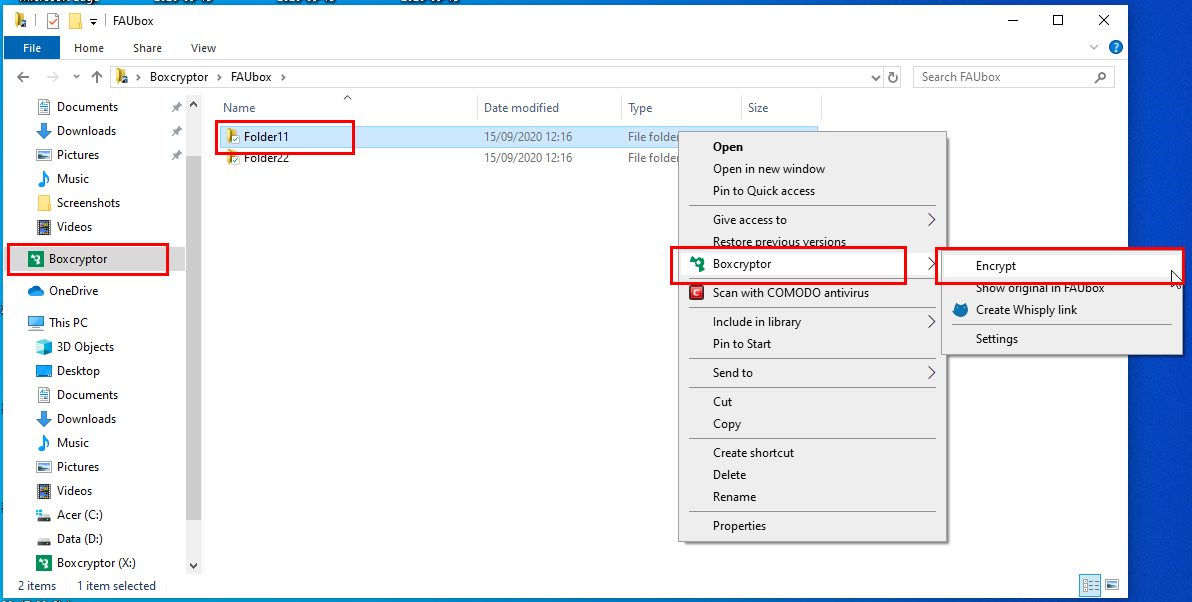Choose Delete in the context menu
The width and height of the screenshot is (1192, 602).
[729, 474]
